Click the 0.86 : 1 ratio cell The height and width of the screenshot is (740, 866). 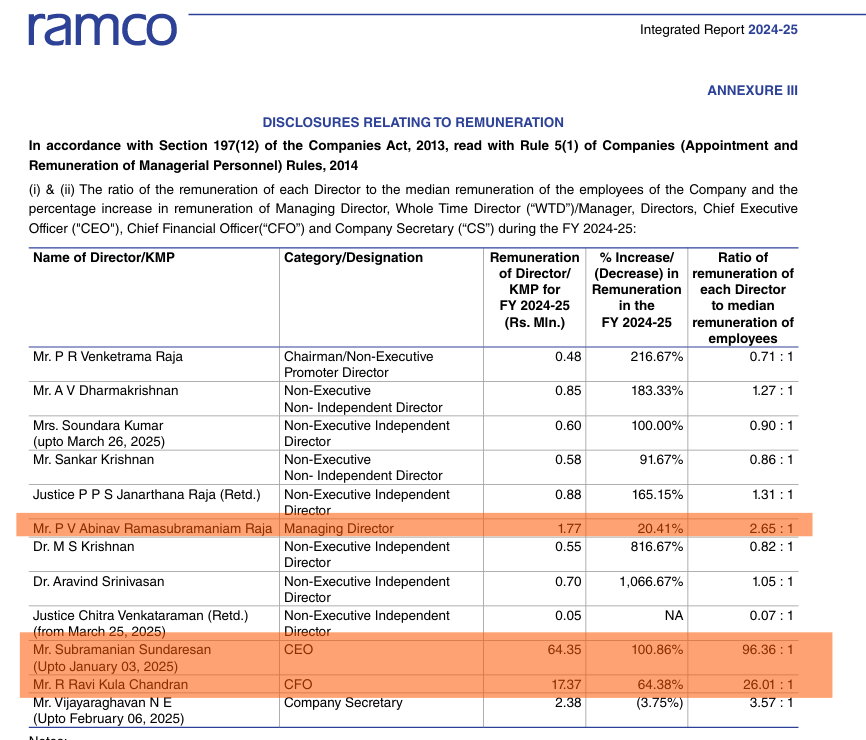click(x=771, y=459)
